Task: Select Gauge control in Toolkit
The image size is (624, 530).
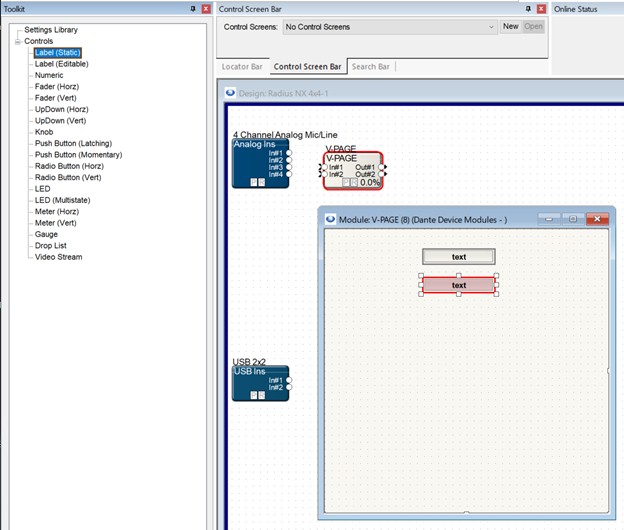Action: 46,234
